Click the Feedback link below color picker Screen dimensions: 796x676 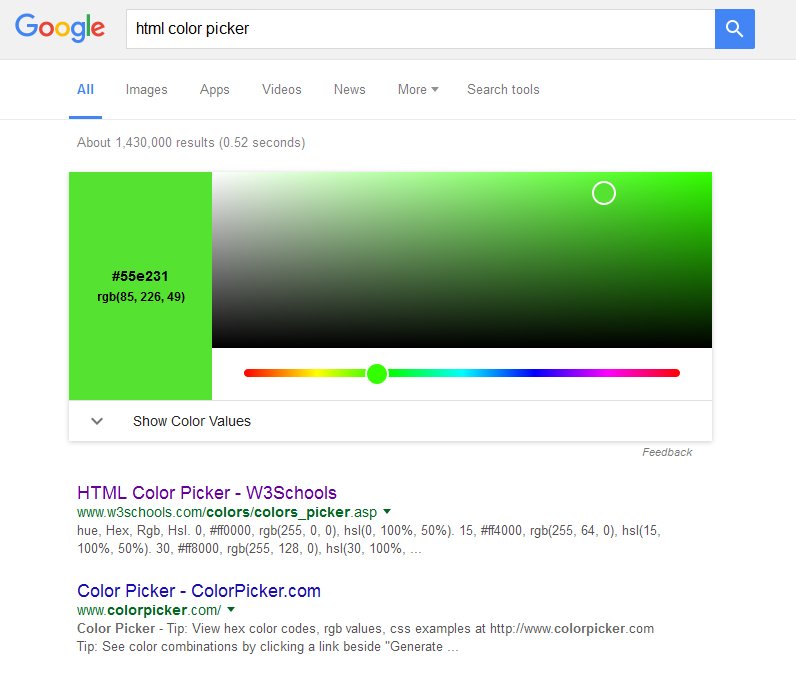(667, 452)
